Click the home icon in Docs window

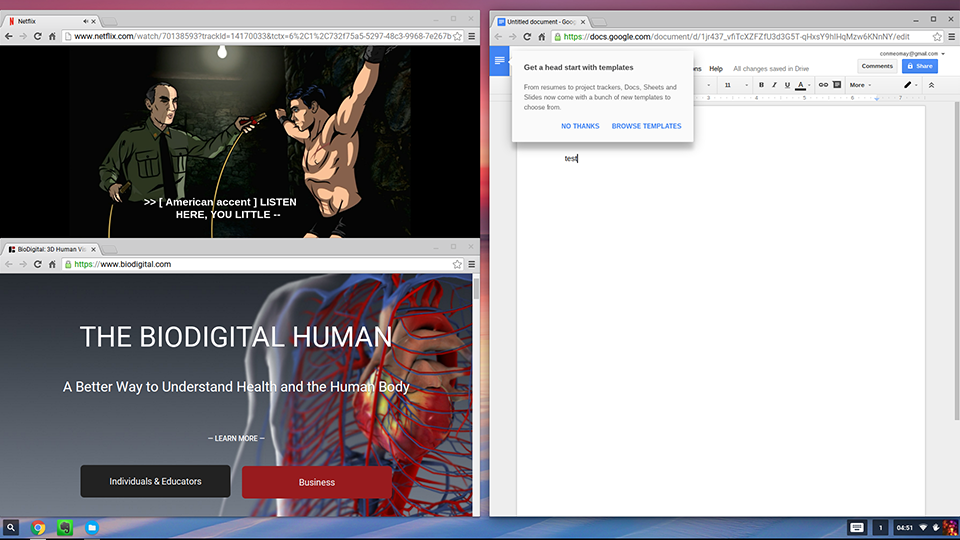(x=542, y=37)
